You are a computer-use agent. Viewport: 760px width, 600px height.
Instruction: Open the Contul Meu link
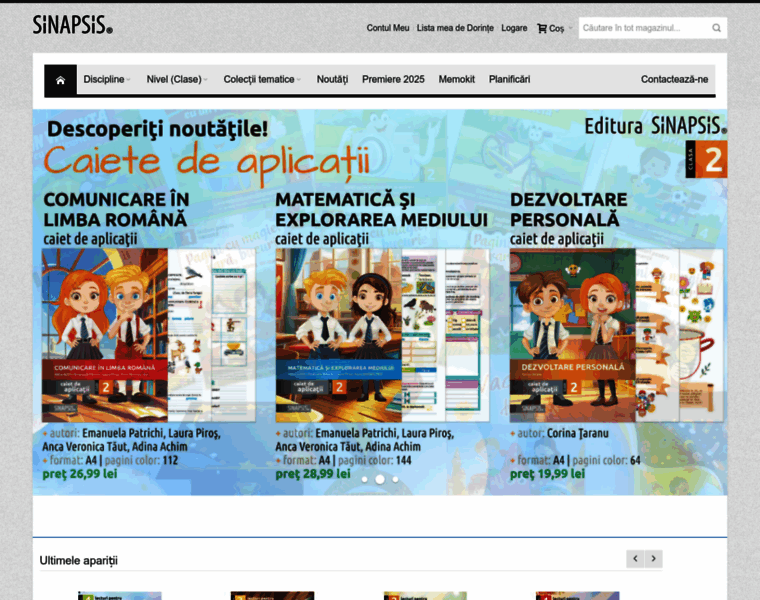[388, 28]
